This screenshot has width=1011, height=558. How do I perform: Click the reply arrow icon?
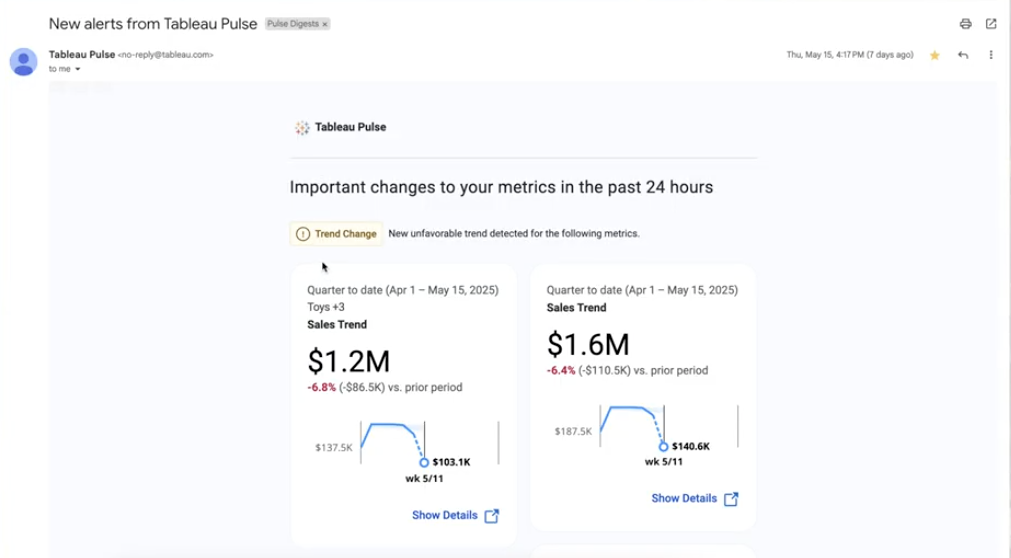(963, 55)
